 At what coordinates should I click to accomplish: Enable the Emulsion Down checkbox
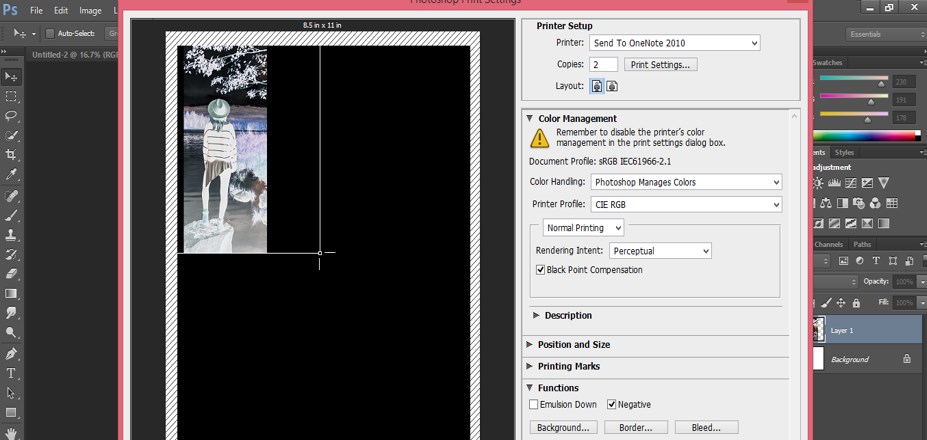(x=534, y=405)
